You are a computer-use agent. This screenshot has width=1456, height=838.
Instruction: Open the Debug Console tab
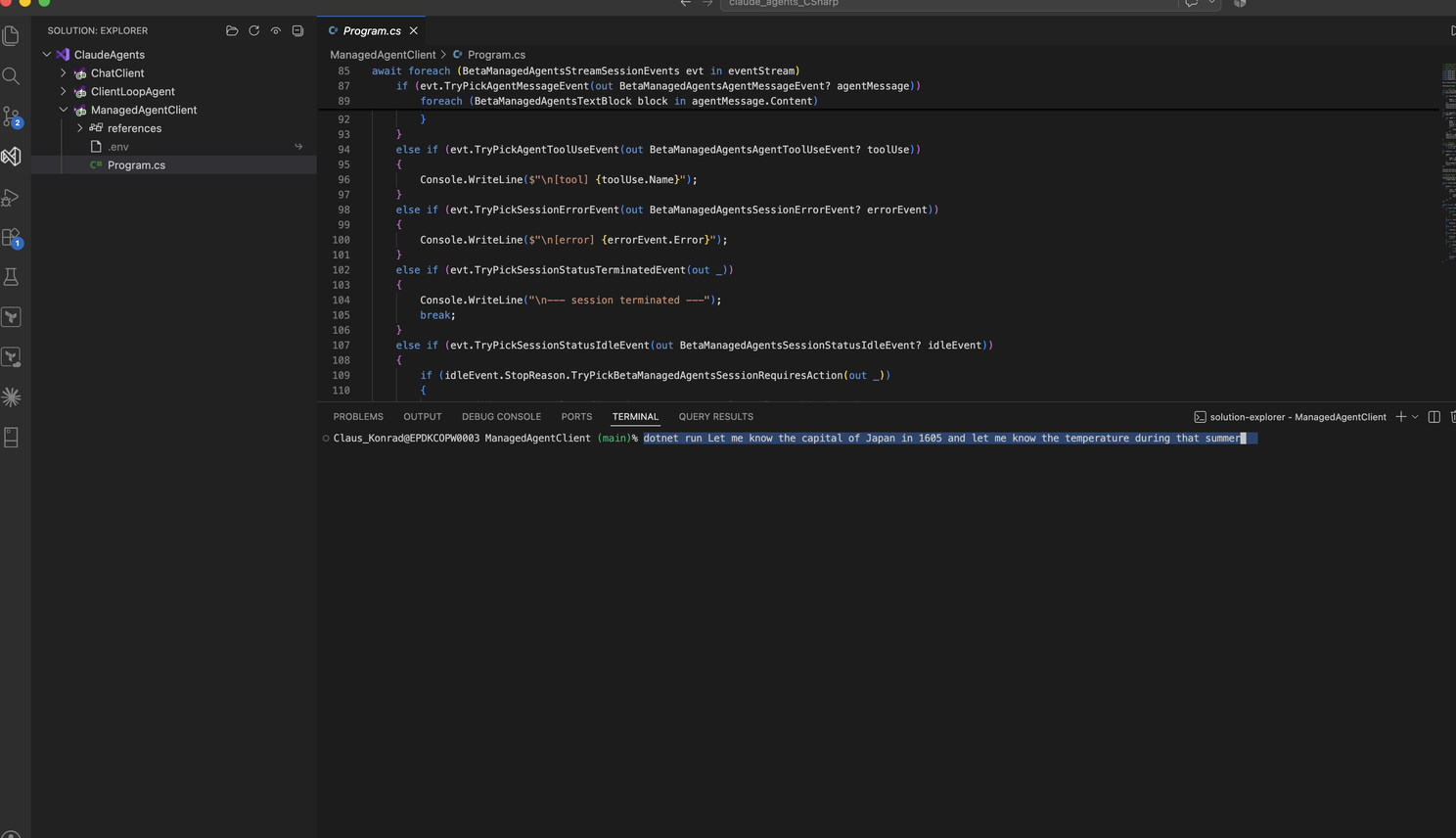point(501,417)
